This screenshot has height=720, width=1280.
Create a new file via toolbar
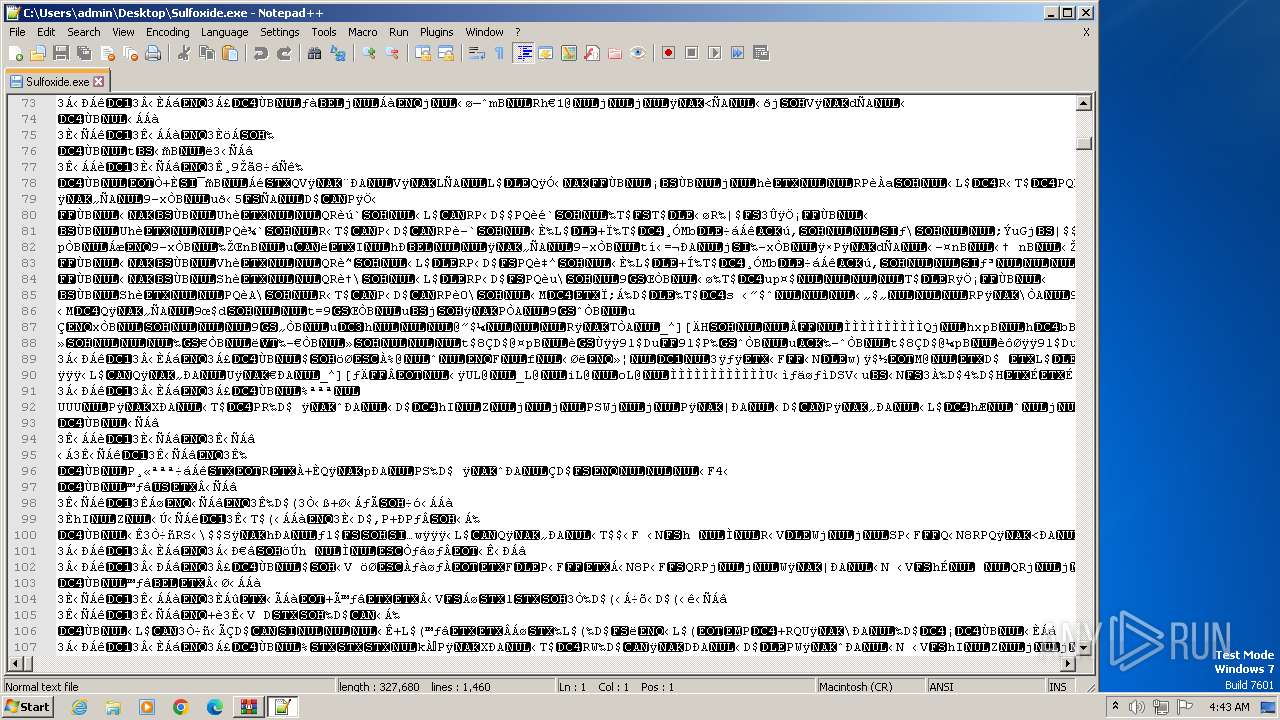16,53
